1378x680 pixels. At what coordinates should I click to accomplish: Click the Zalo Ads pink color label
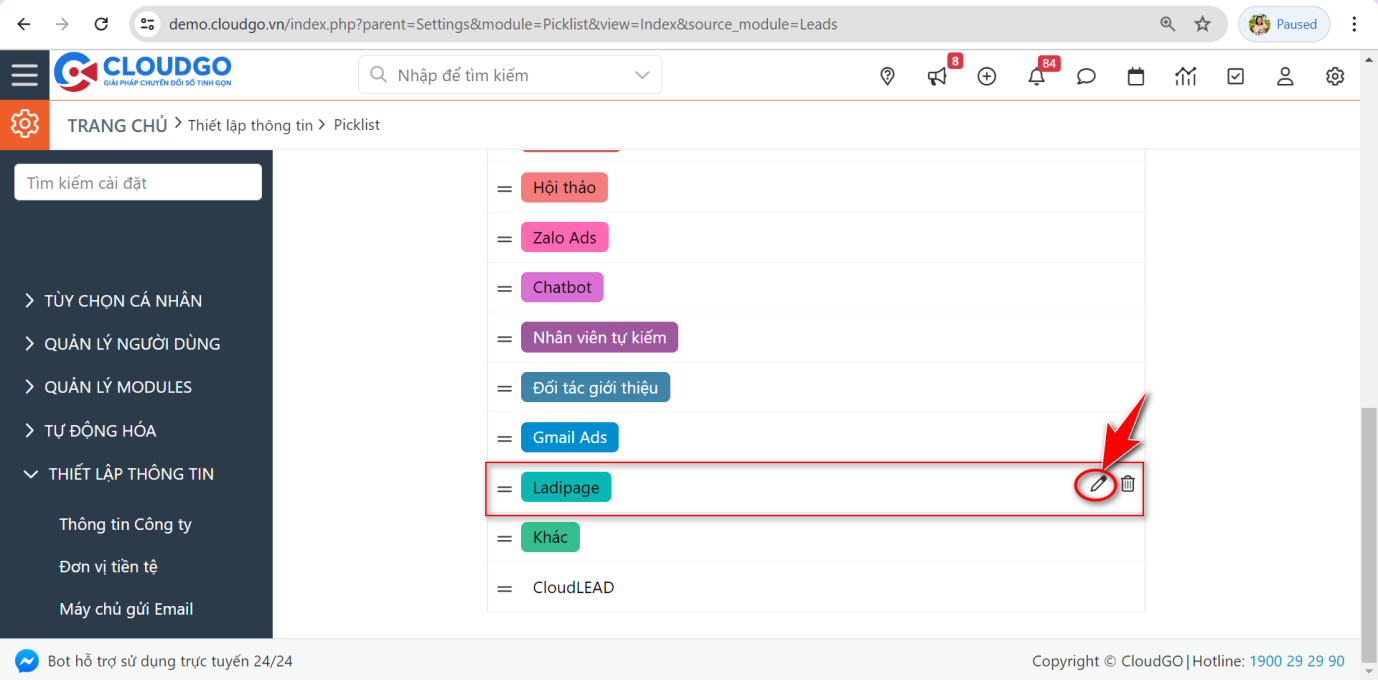click(564, 238)
